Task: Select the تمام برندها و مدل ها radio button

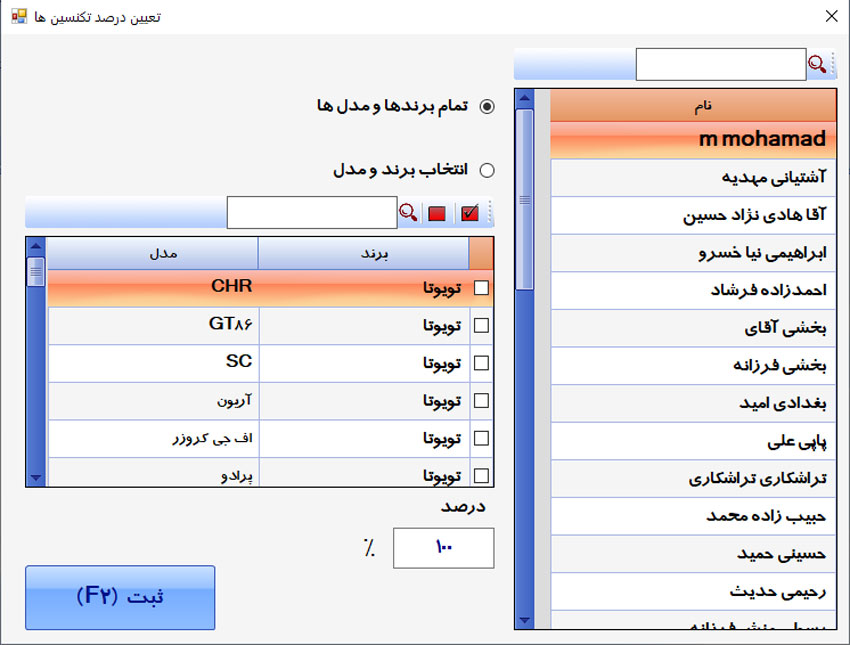Action: tap(487, 107)
